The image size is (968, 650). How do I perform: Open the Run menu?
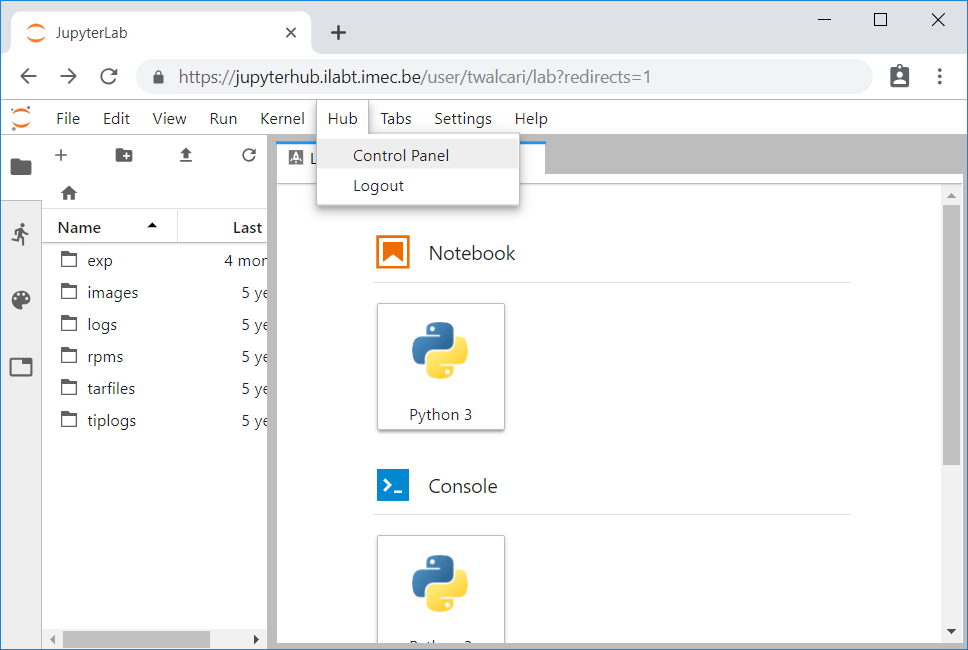(x=223, y=119)
